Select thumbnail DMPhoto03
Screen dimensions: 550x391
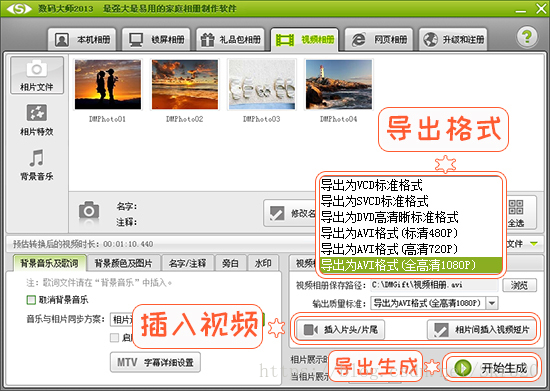(262, 85)
